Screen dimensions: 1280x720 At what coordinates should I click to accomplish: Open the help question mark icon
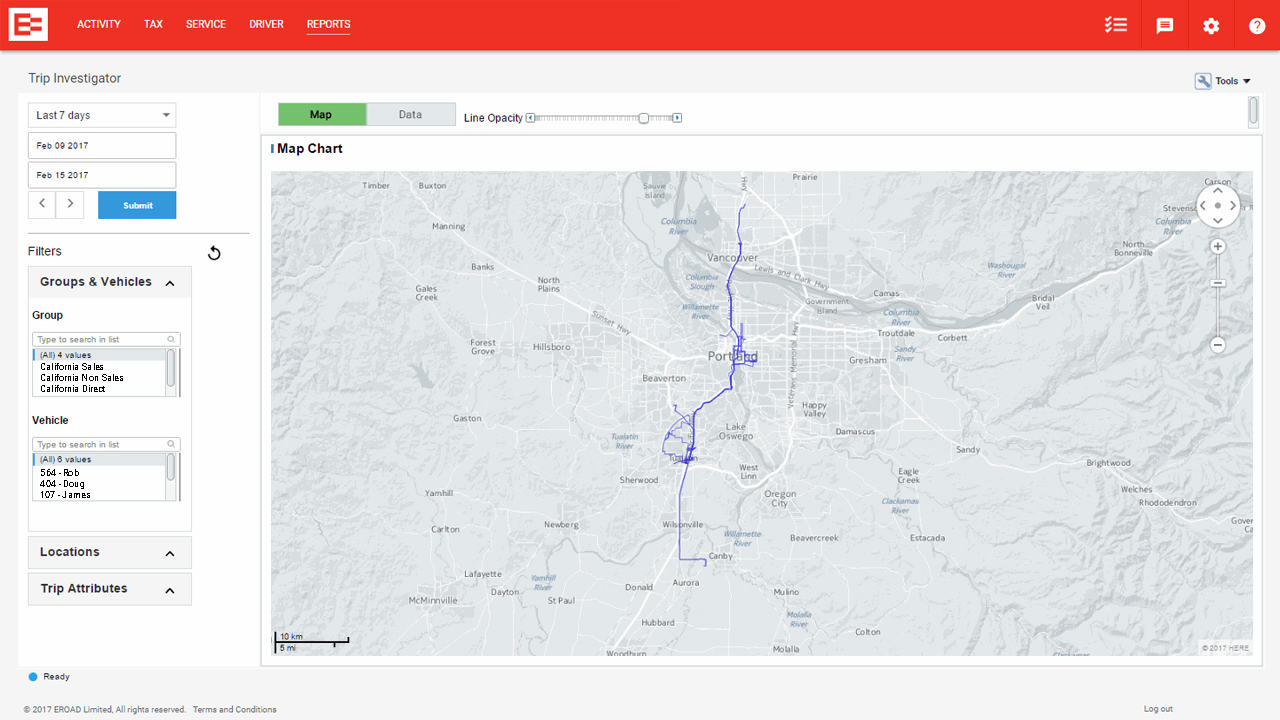point(1257,26)
